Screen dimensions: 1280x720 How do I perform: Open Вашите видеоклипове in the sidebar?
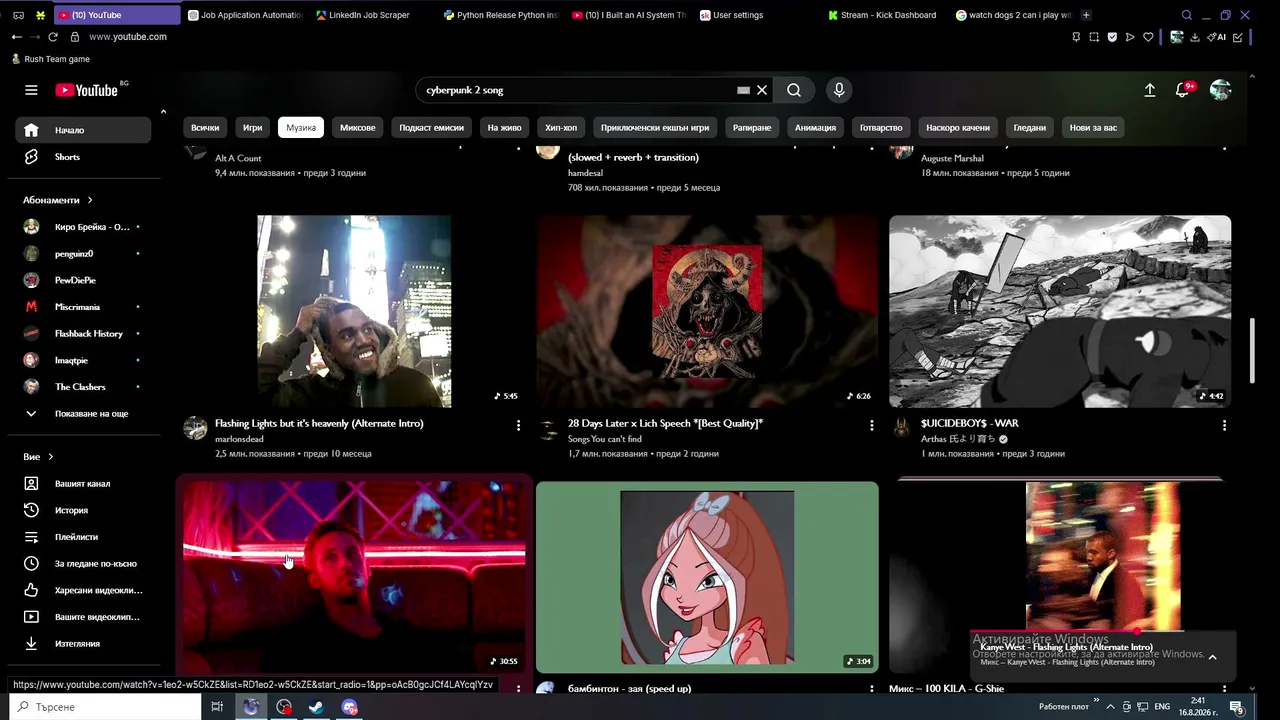(83, 617)
